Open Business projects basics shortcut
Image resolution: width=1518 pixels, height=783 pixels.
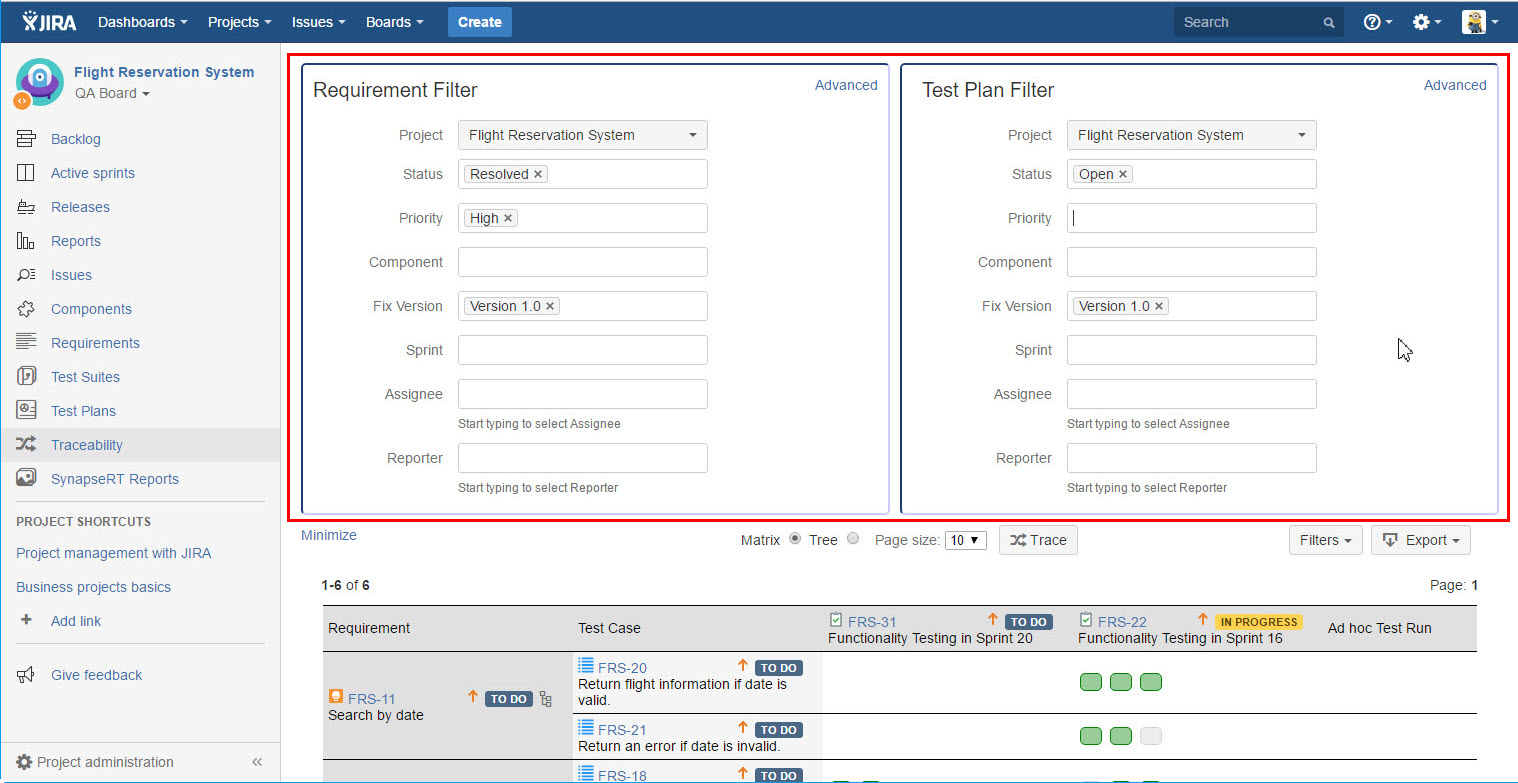[94, 587]
